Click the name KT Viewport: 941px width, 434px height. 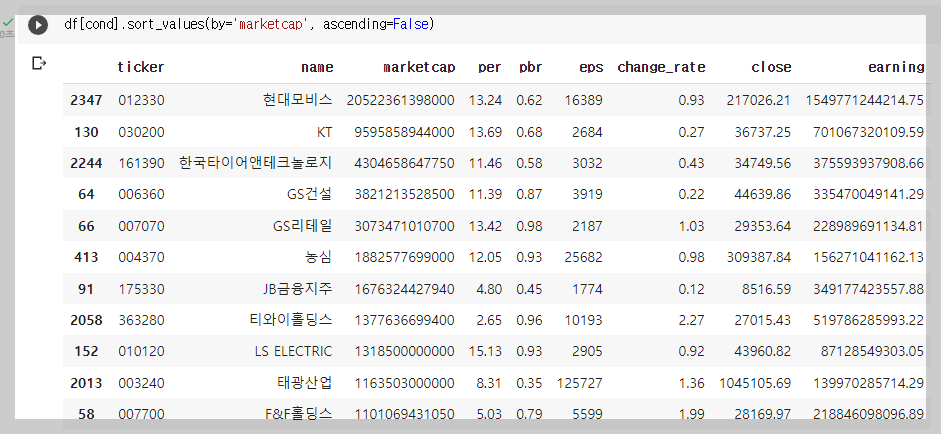324,132
